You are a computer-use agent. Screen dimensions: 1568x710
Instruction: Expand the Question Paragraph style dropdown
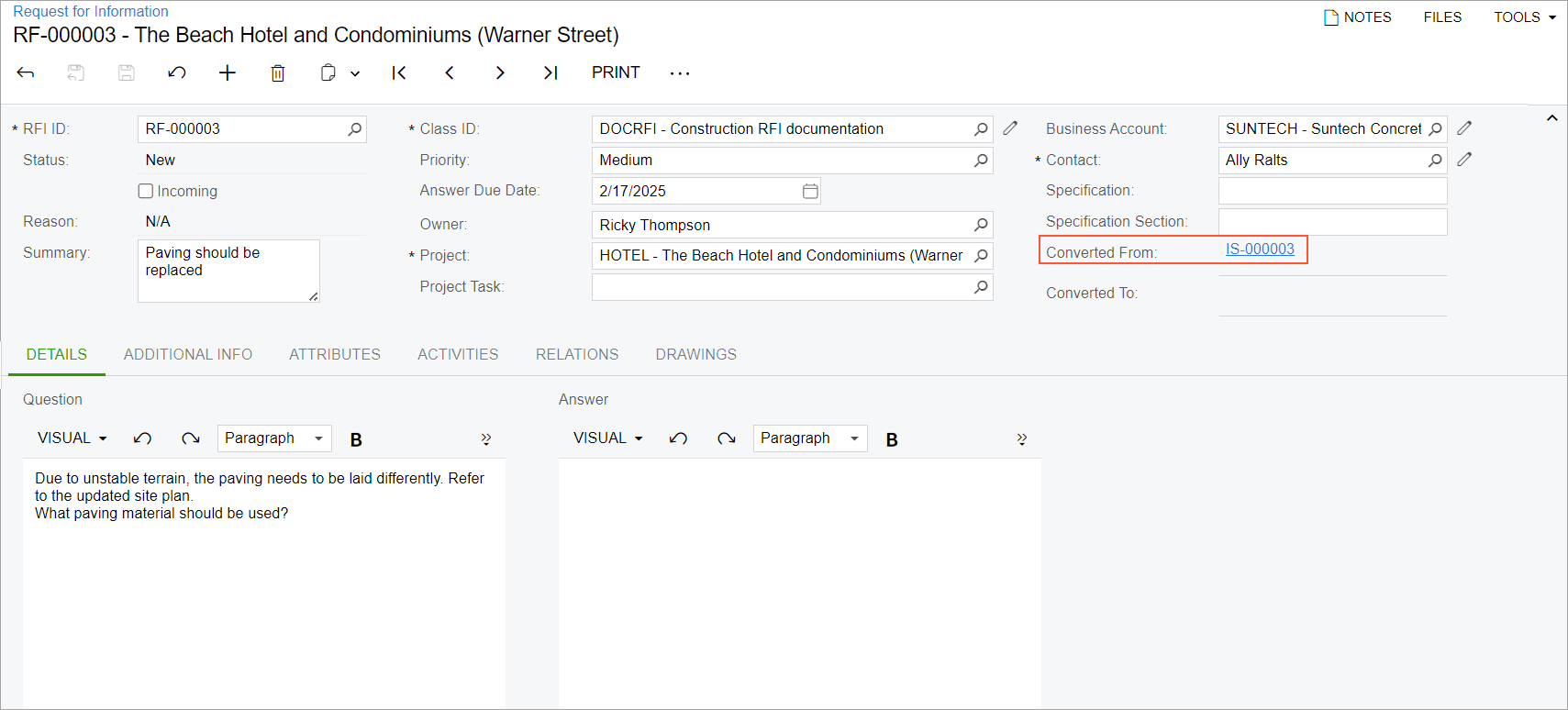(274, 438)
